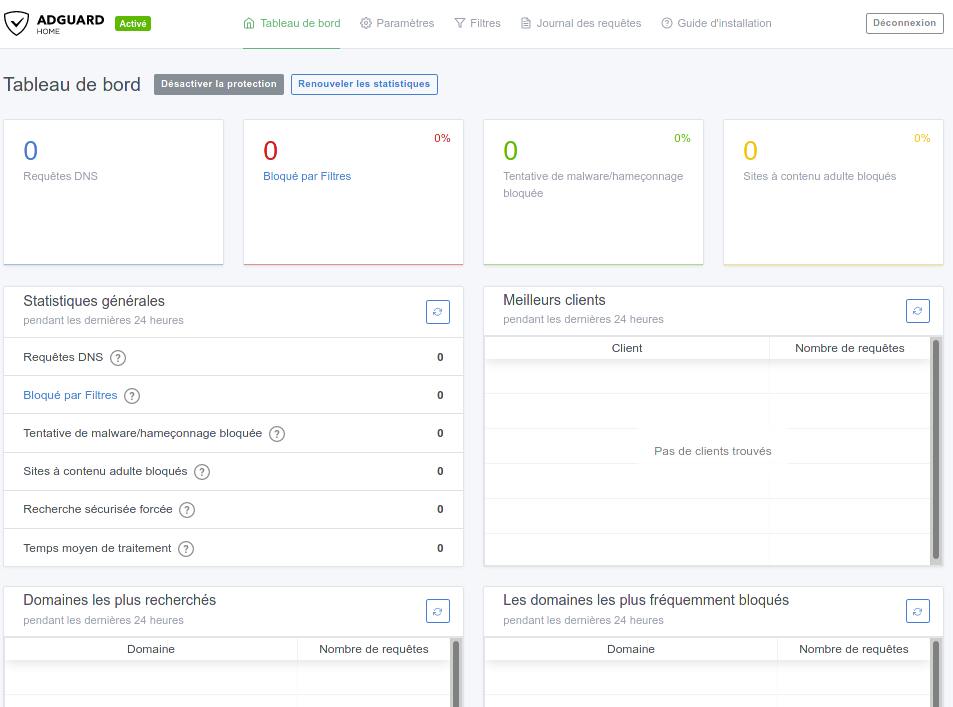Refresh the Statistiques générales panel
Viewport: 953px width, 707px height.
coord(437,312)
